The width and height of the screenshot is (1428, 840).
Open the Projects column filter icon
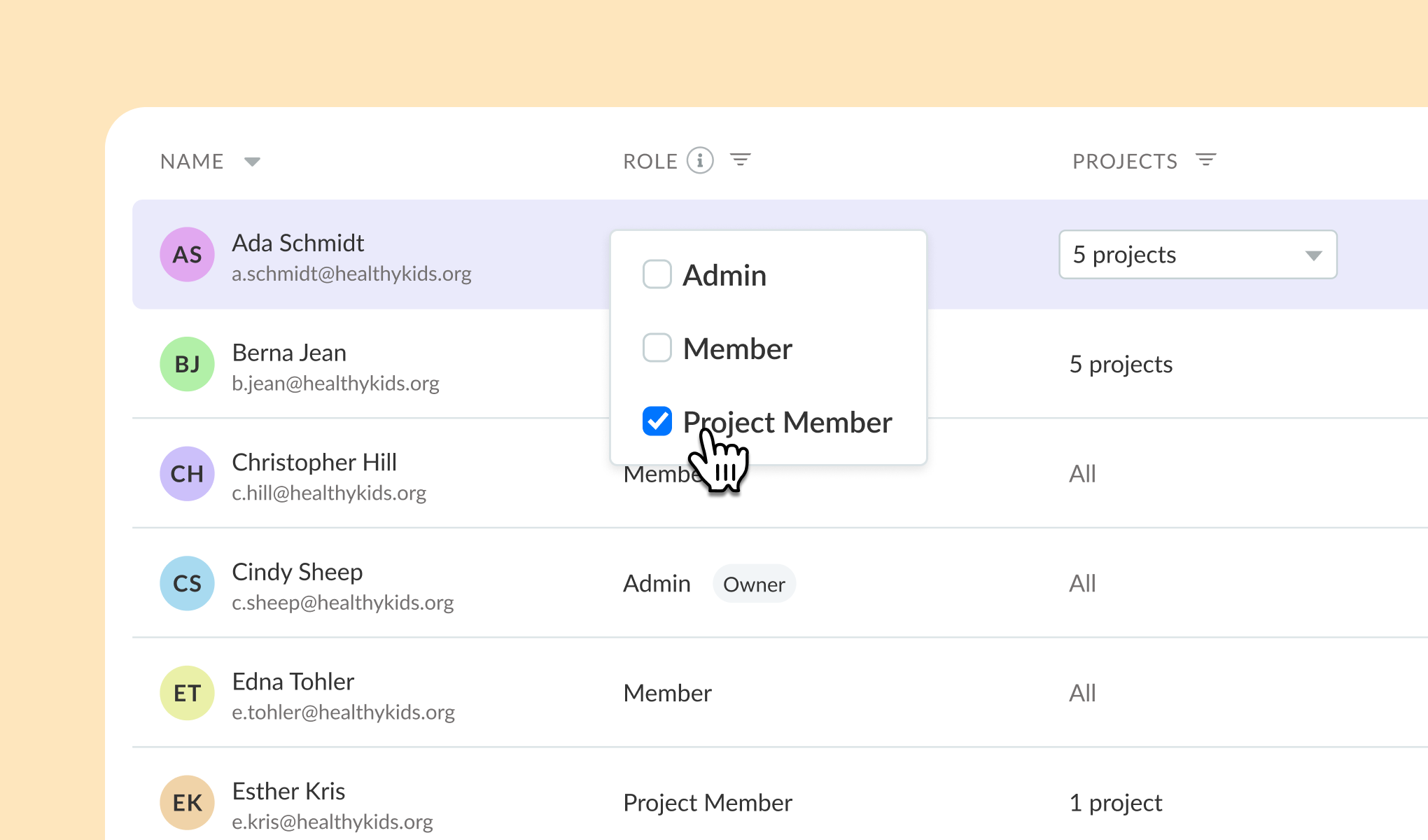point(1205,160)
